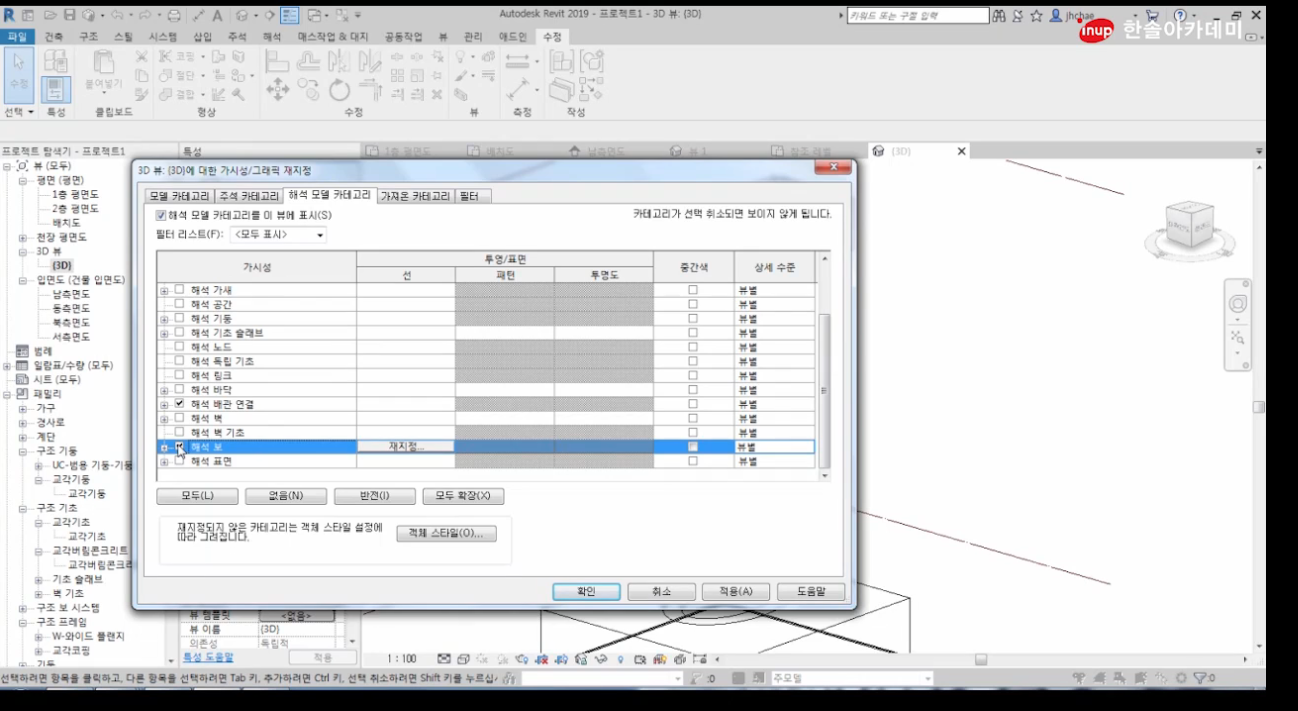Enable the 해석 보 visibility checkbox
This screenshot has height=711, width=1298.
coord(180,447)
